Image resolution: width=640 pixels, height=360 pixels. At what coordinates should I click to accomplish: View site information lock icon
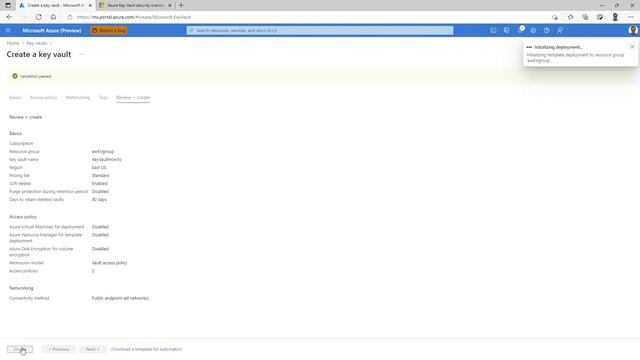pyautogui.click(x=70, y=17)
